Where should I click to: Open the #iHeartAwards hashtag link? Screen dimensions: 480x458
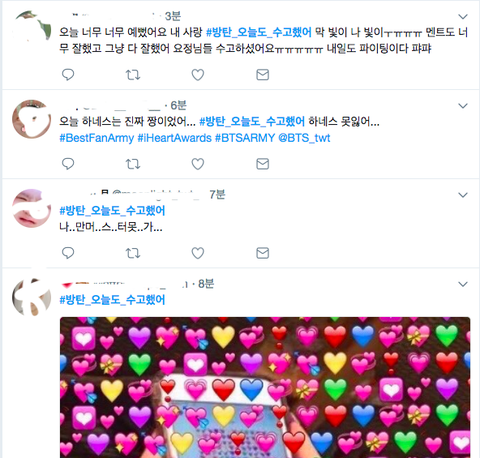pyautogui.click(x=174, y=138)
